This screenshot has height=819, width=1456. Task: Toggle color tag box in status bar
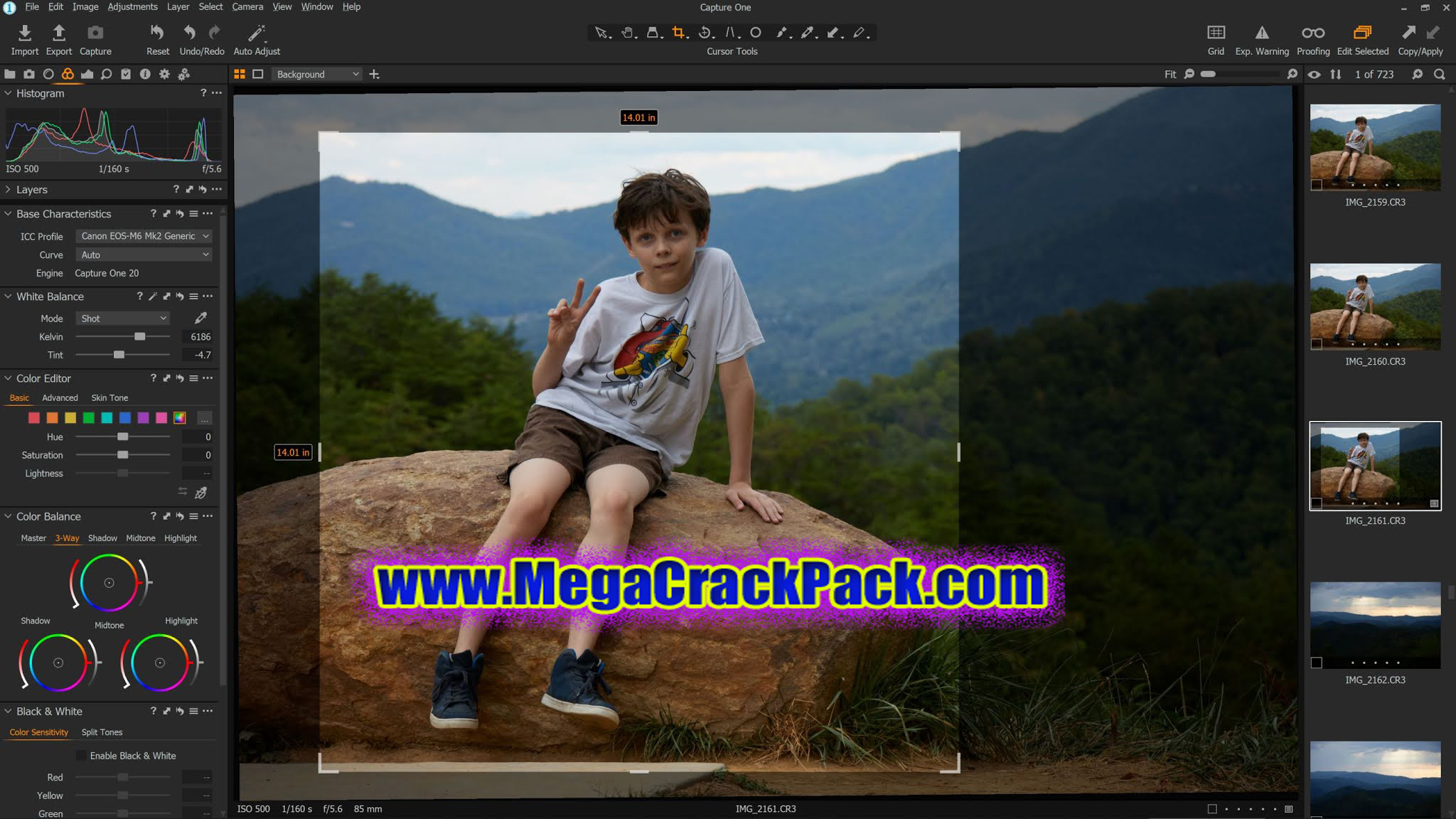1212,809
